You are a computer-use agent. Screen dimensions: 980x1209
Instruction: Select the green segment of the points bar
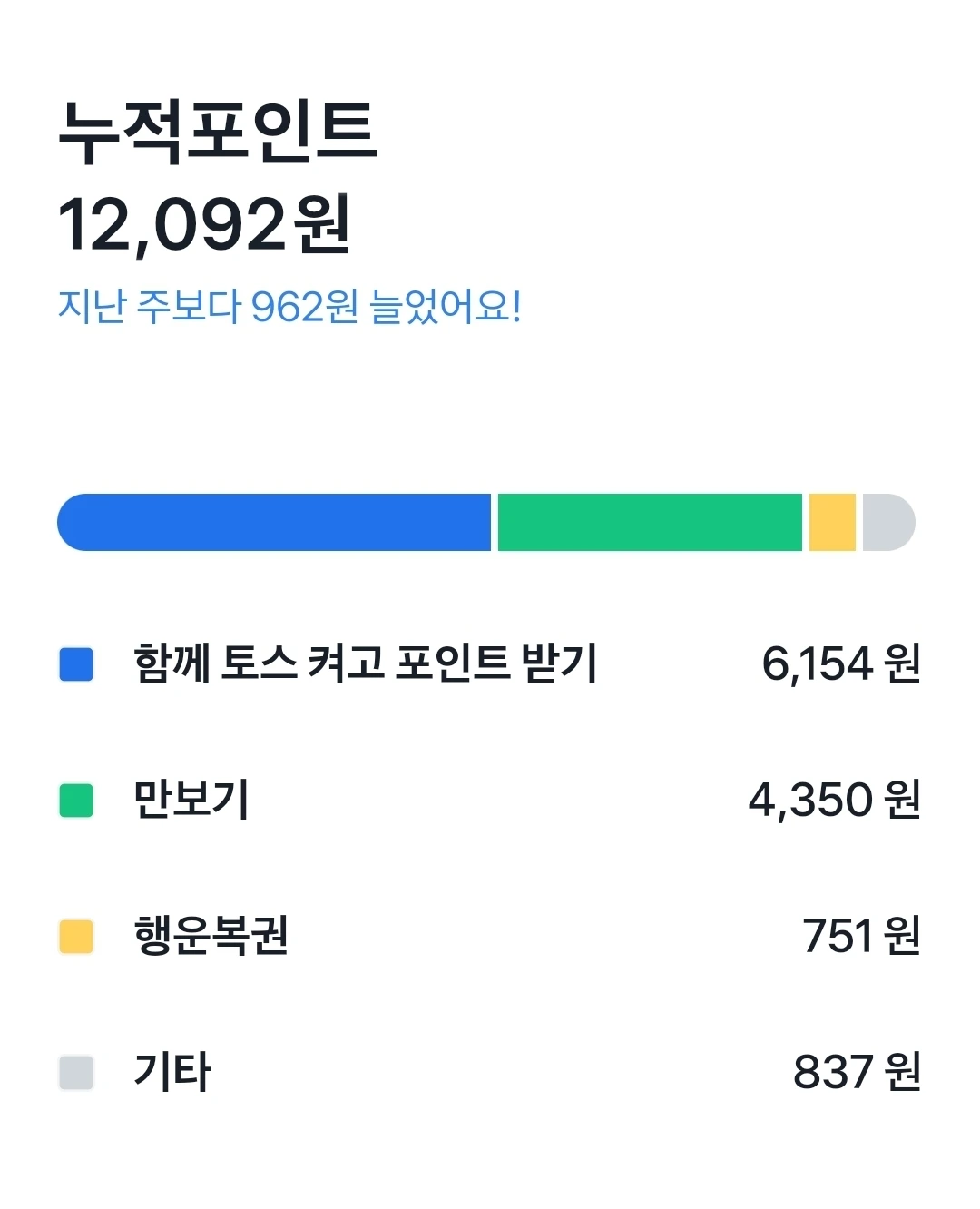click(x=650, y=523)
